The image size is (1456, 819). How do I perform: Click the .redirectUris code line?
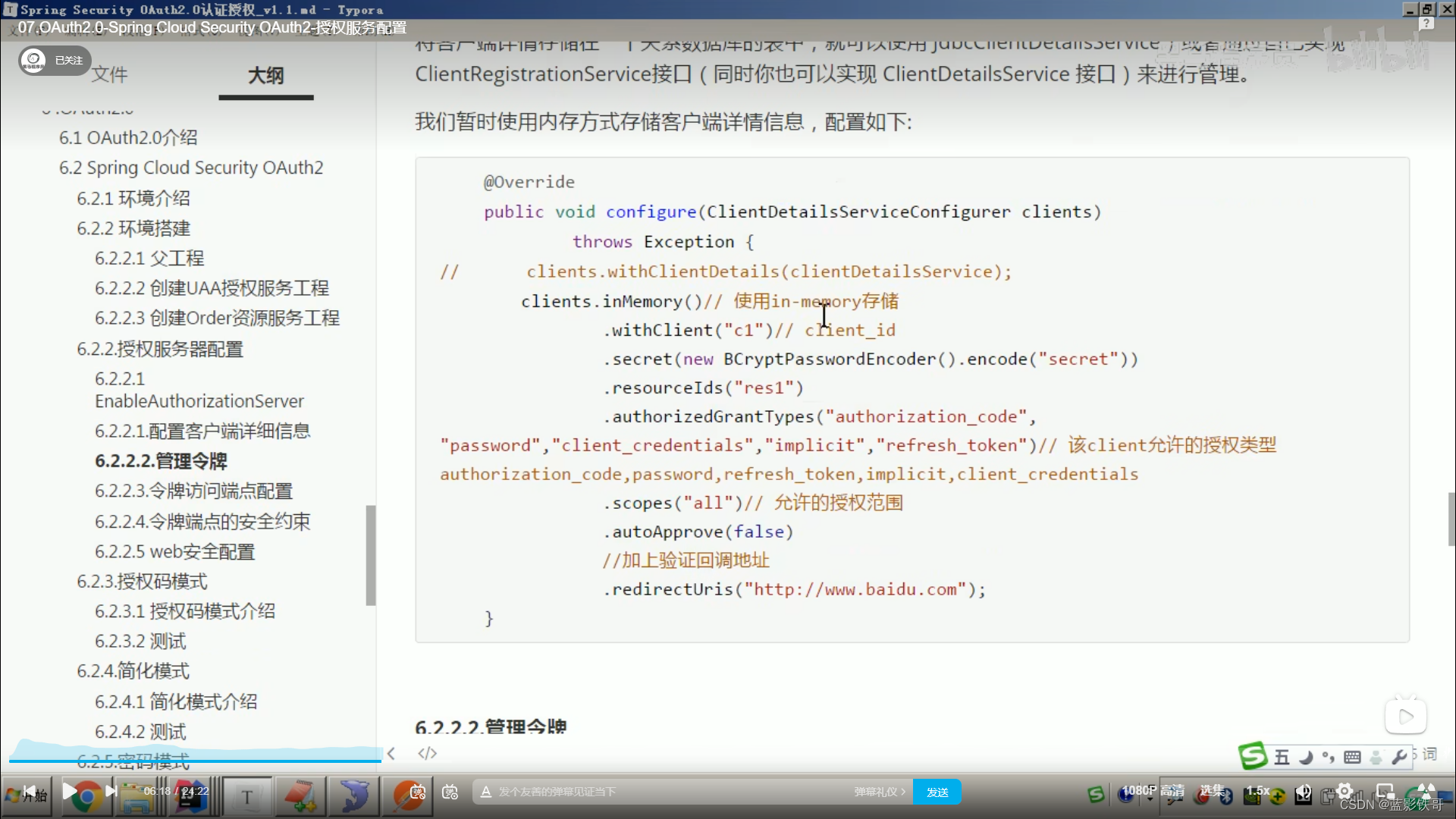point(794,589)
